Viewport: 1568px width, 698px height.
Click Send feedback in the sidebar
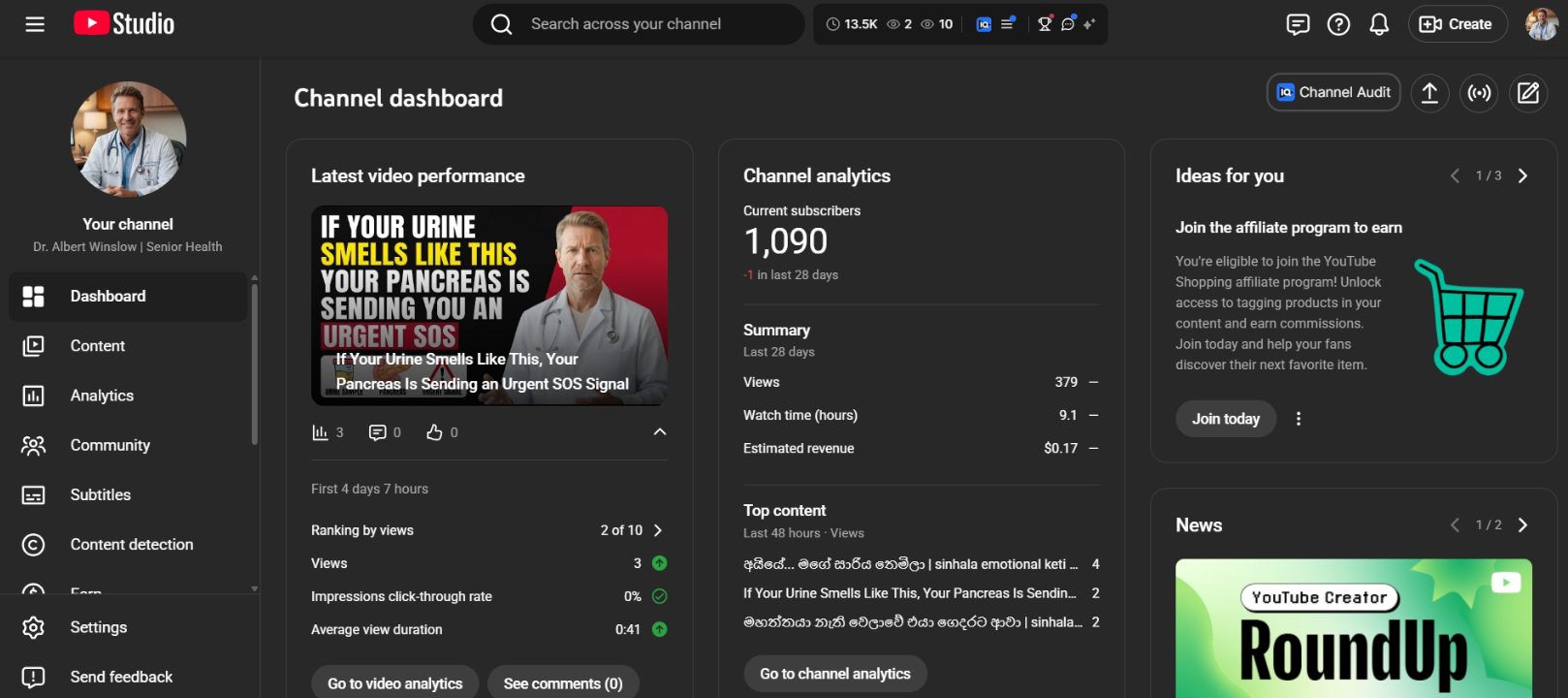(128, 677)
